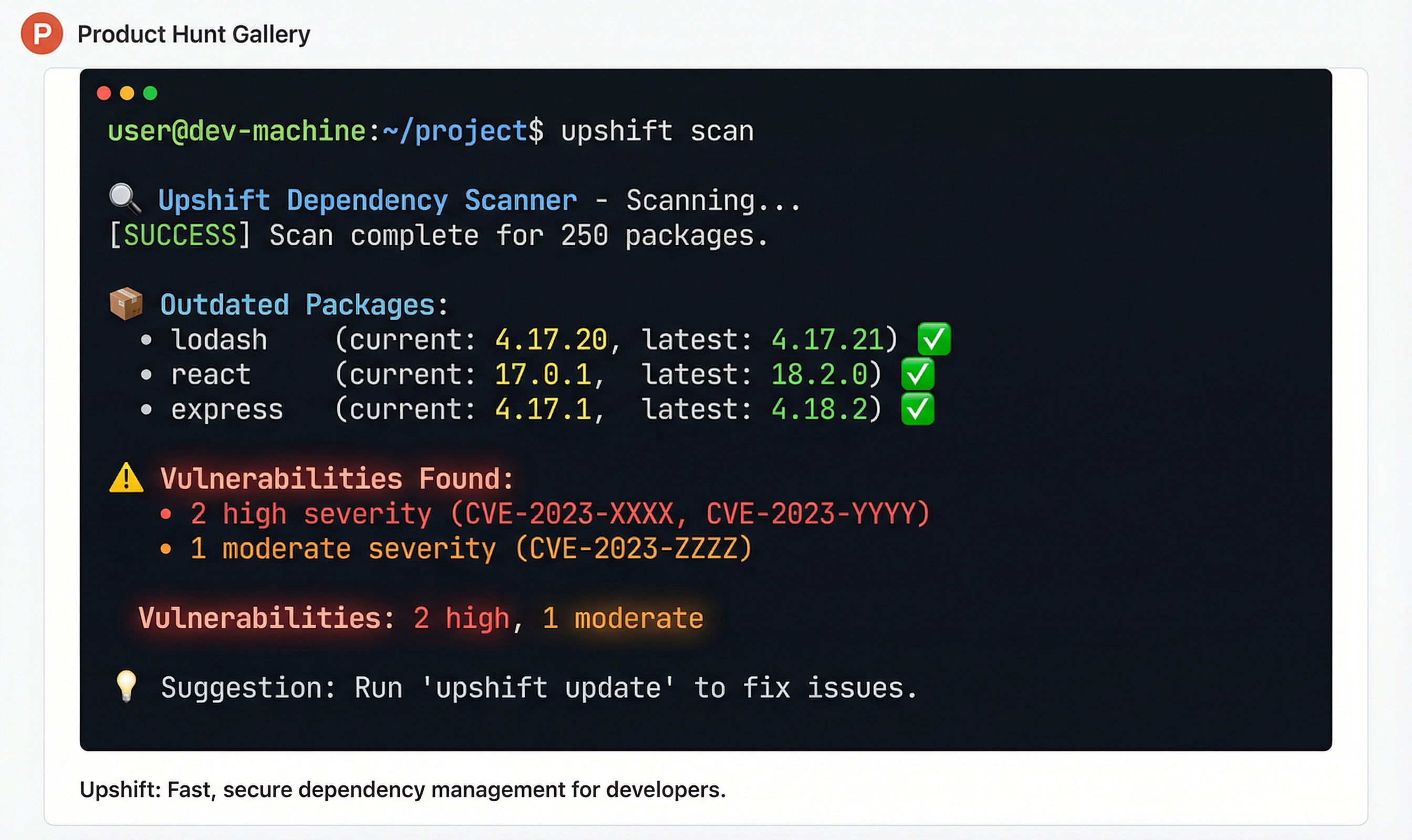Viewport: 1412px width, 840px height.
Task: Click the green checkmark beside react
Action: coord(917,374)
